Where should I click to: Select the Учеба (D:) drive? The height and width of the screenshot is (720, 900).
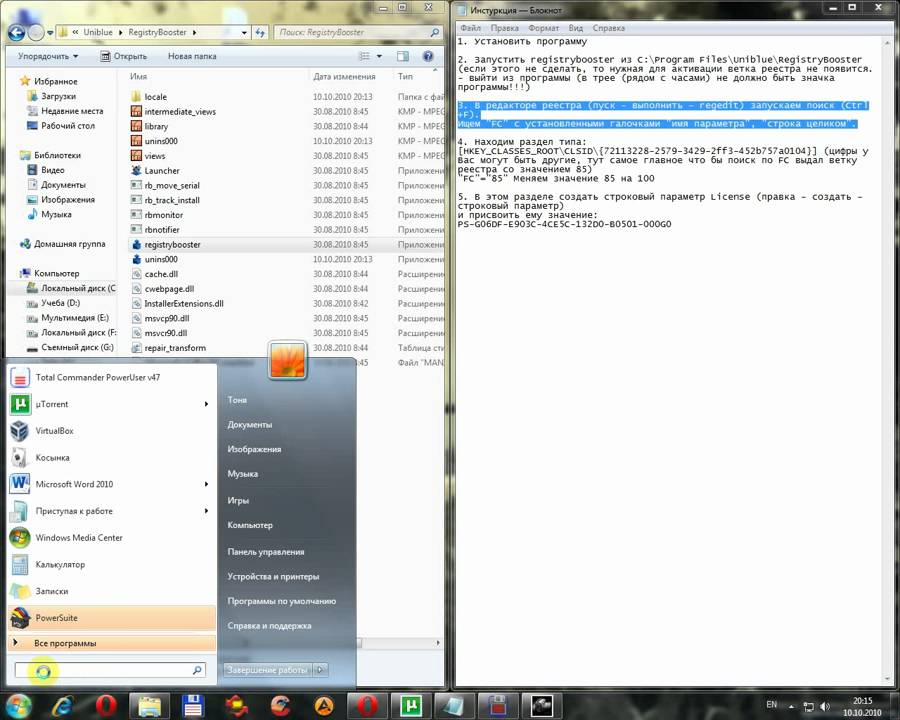coord(60,303)
